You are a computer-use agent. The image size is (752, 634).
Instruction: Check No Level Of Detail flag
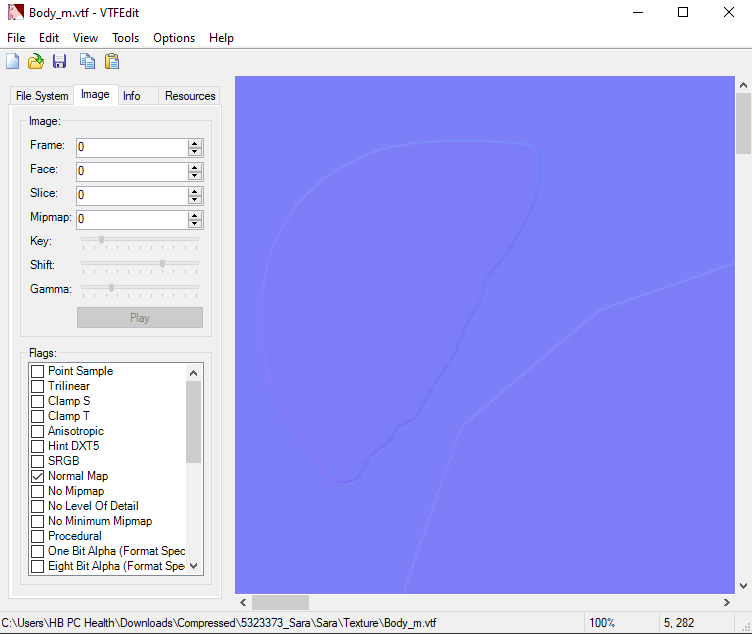point(37,506)
